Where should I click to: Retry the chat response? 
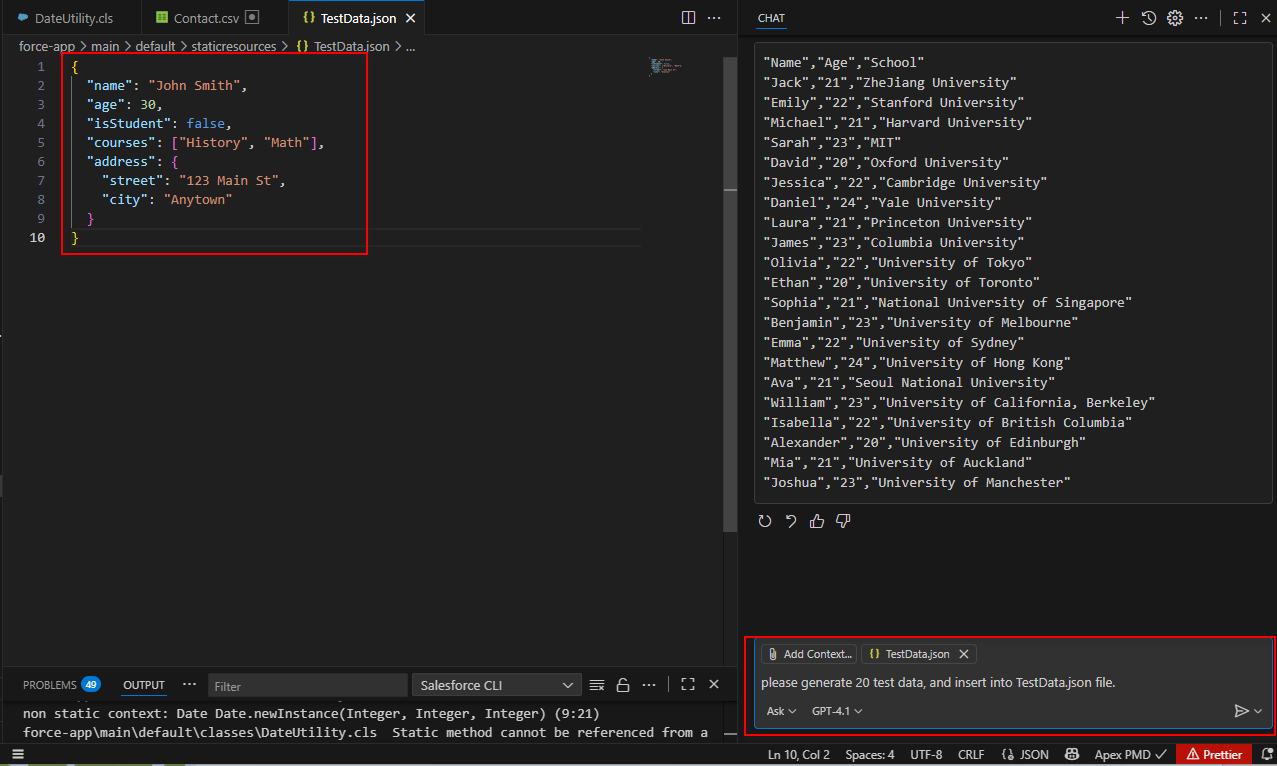[765, 521]
